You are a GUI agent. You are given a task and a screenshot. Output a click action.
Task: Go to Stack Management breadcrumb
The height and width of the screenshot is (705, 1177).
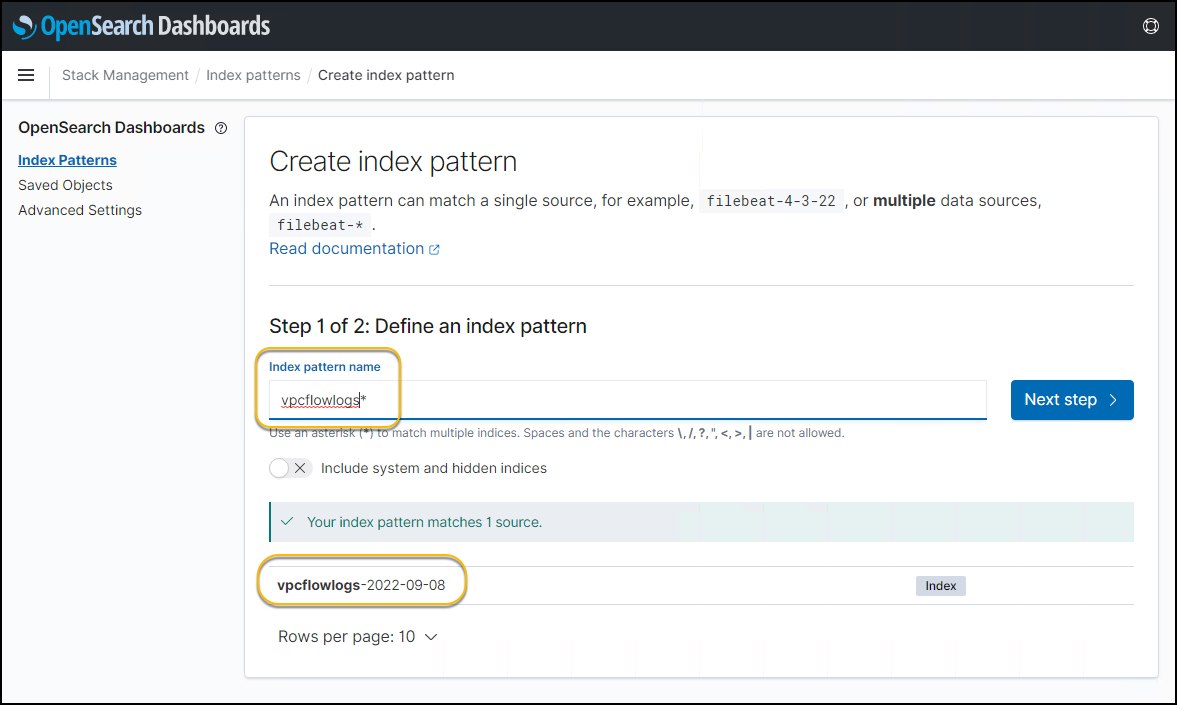125,75
